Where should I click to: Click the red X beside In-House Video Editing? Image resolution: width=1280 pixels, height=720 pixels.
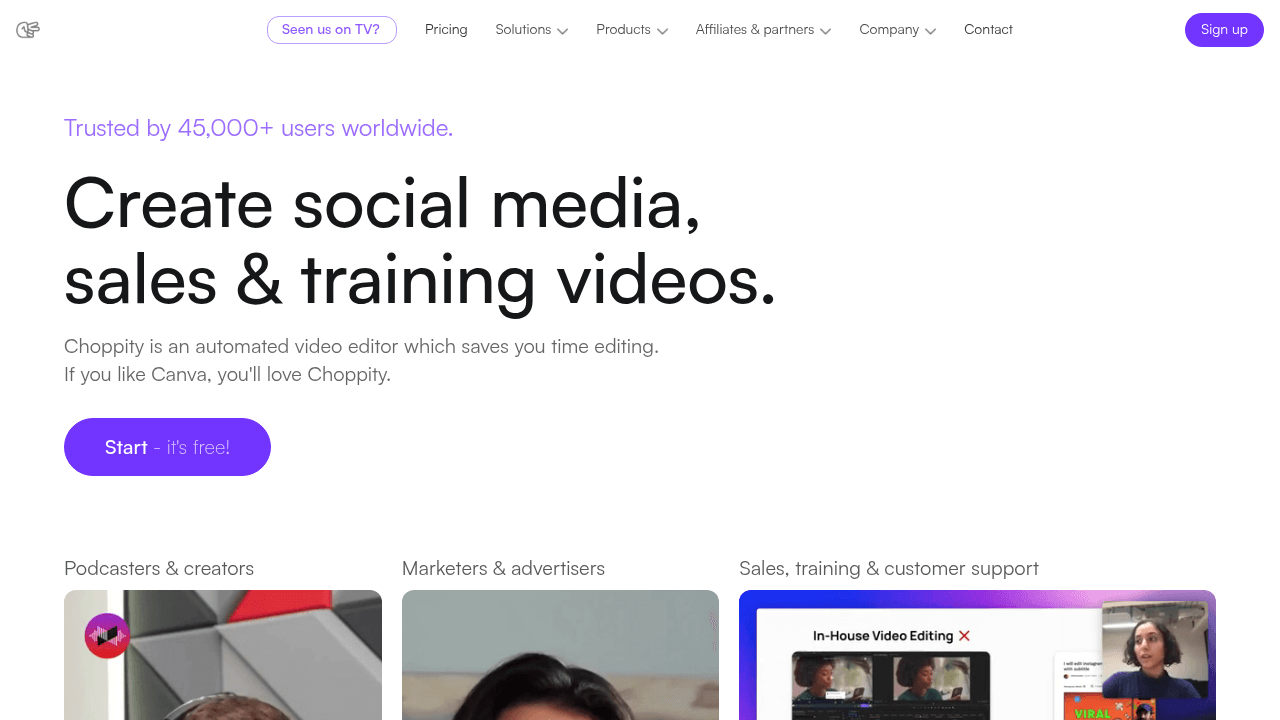964,636
